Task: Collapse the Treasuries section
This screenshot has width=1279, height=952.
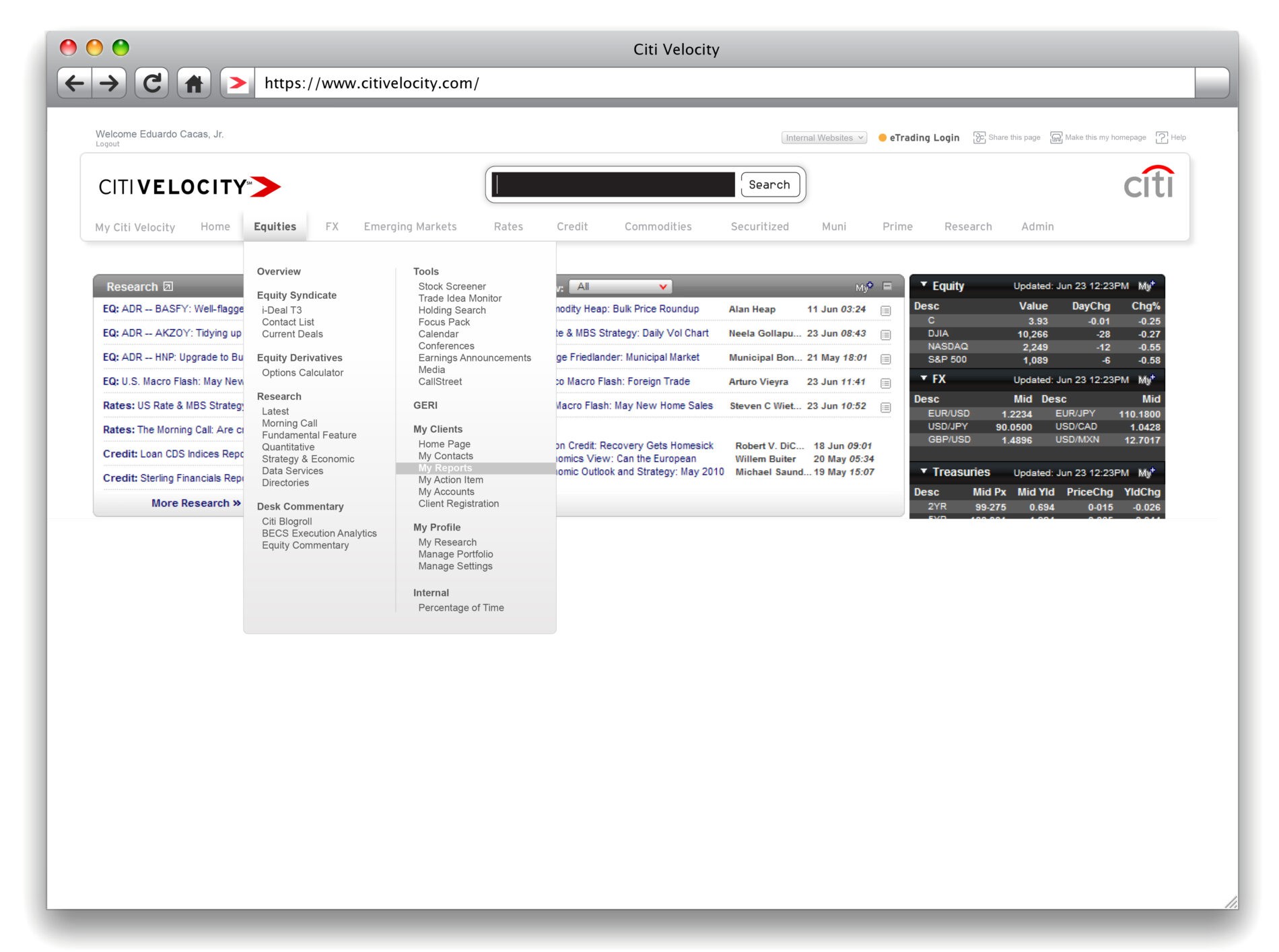Action: point(924,472)
